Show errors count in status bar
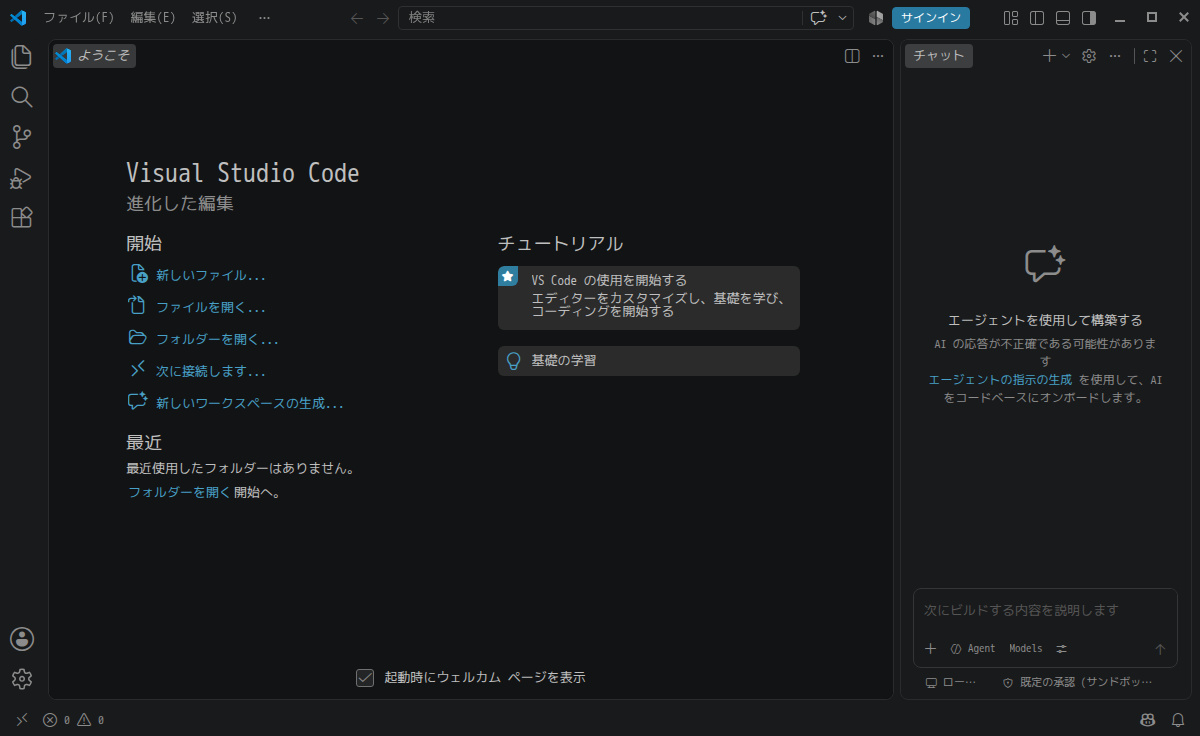Screen dimensions: 1200x736 [56, 720]
